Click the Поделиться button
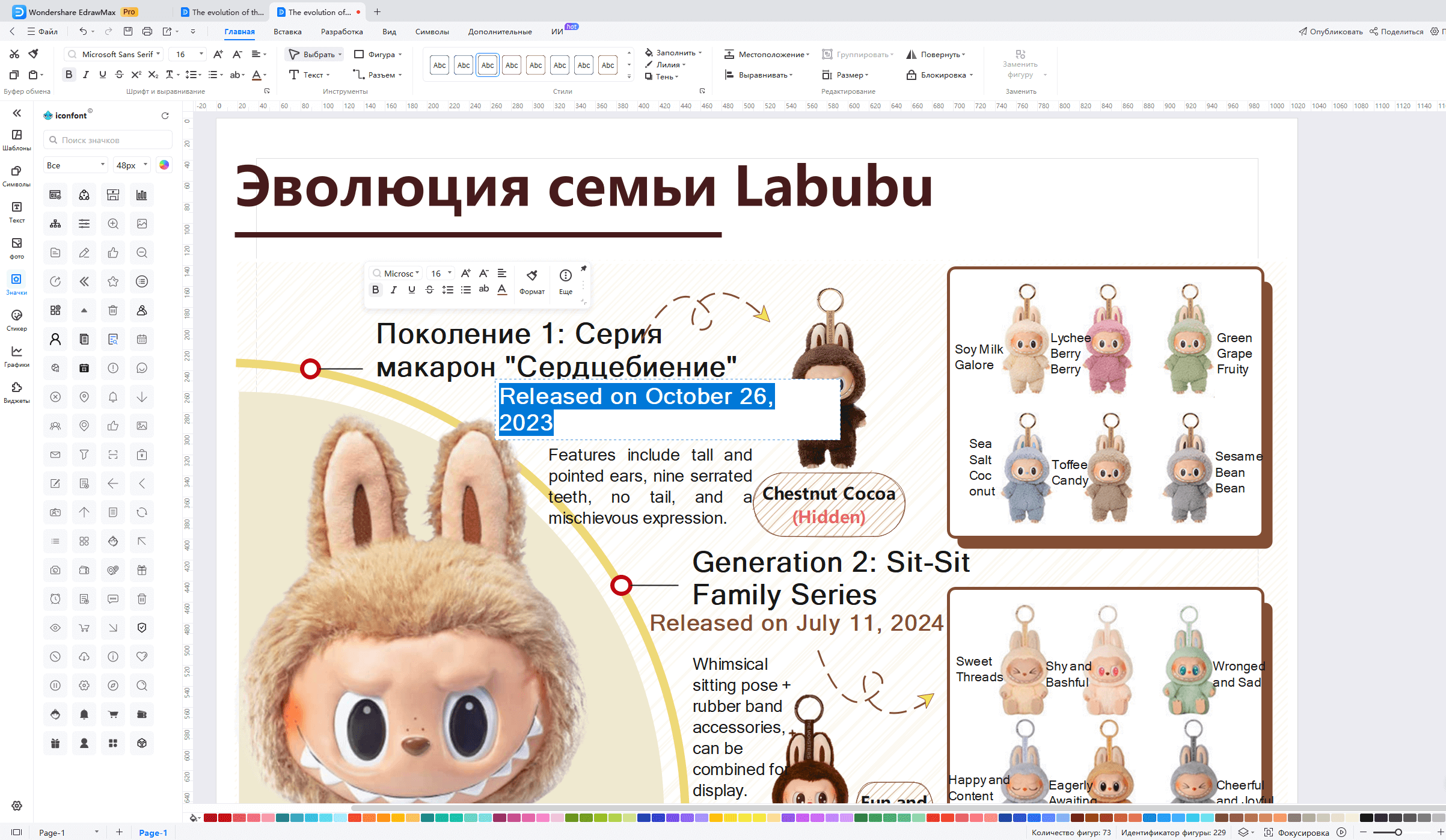Viewport: 1446px width, 840px height. point(1397,31)
